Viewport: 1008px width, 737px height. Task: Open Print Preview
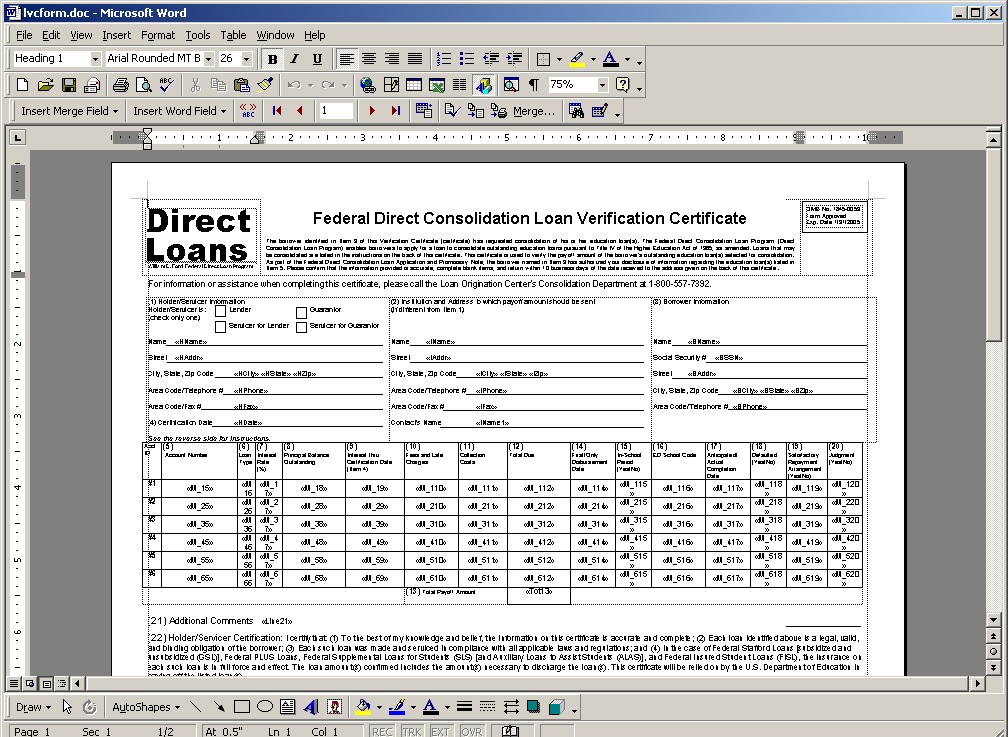click(x=143, y=85)
